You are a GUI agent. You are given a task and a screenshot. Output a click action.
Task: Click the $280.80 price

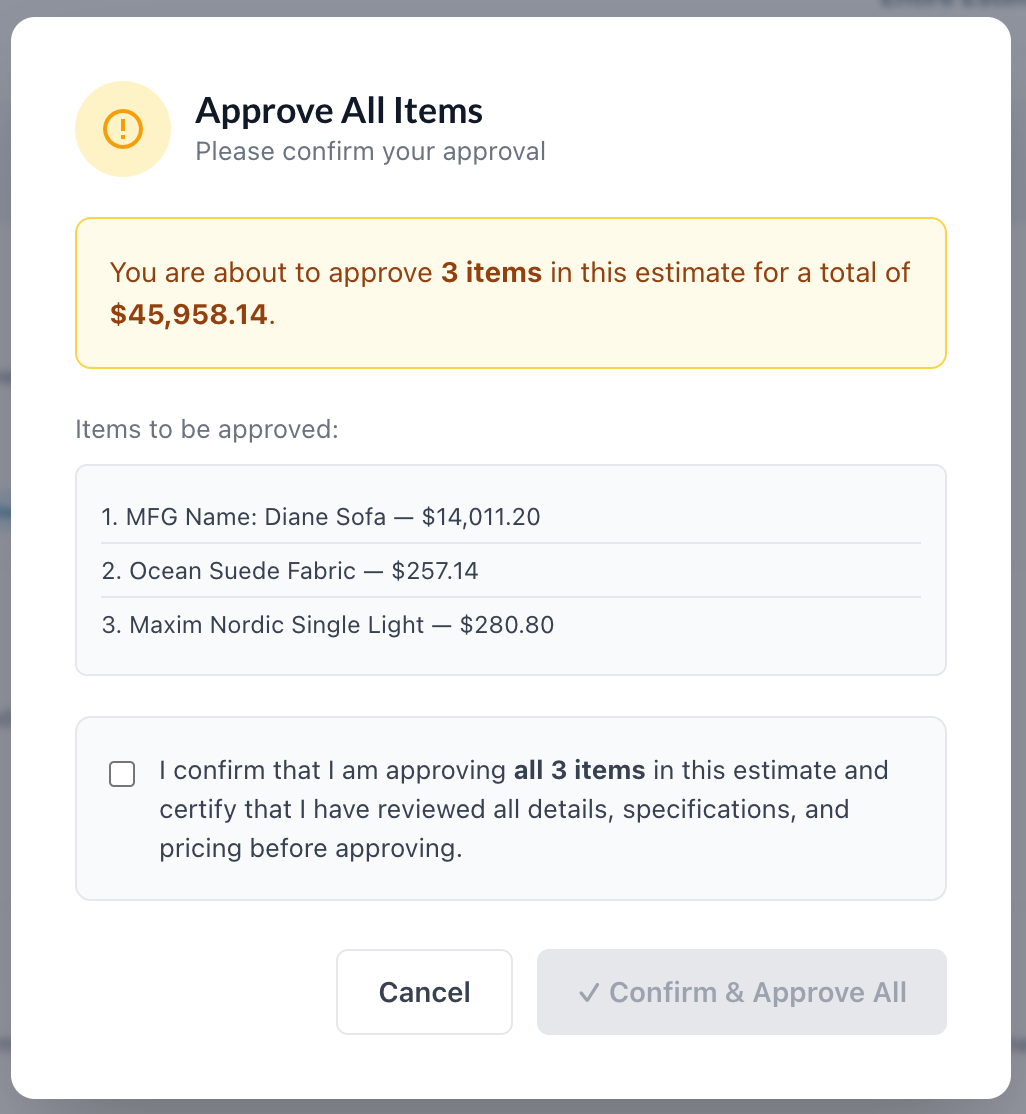[507, 624]
